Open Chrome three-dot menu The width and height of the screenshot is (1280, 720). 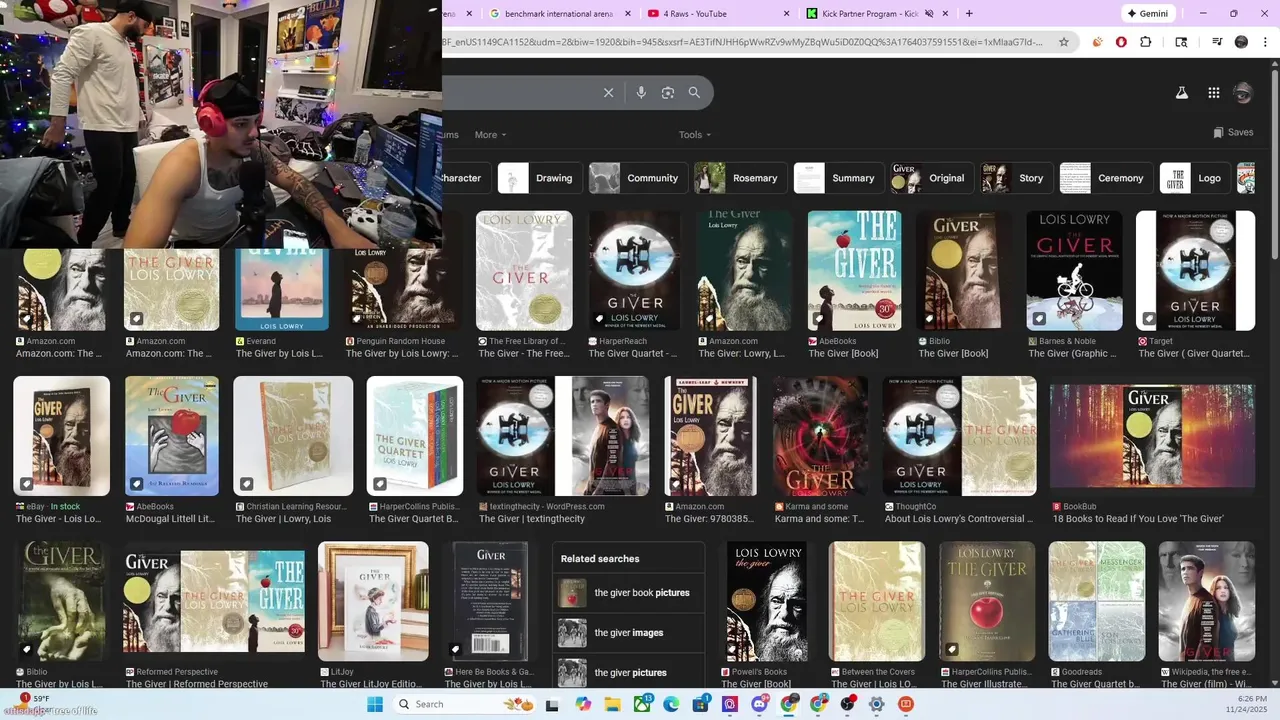pyautogui.click(x=1266, y=42)
